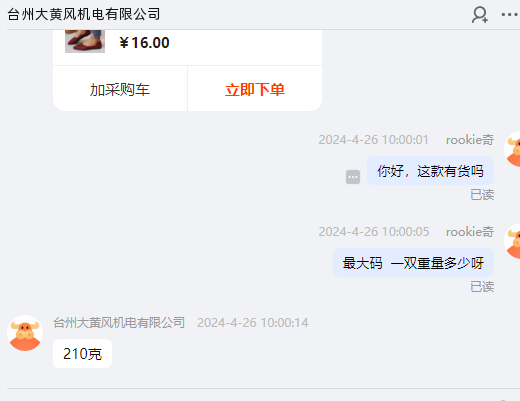This screenshot has height=401, width=520.
Task: Click the ¥16.00 price text
Action: point(144,43)
